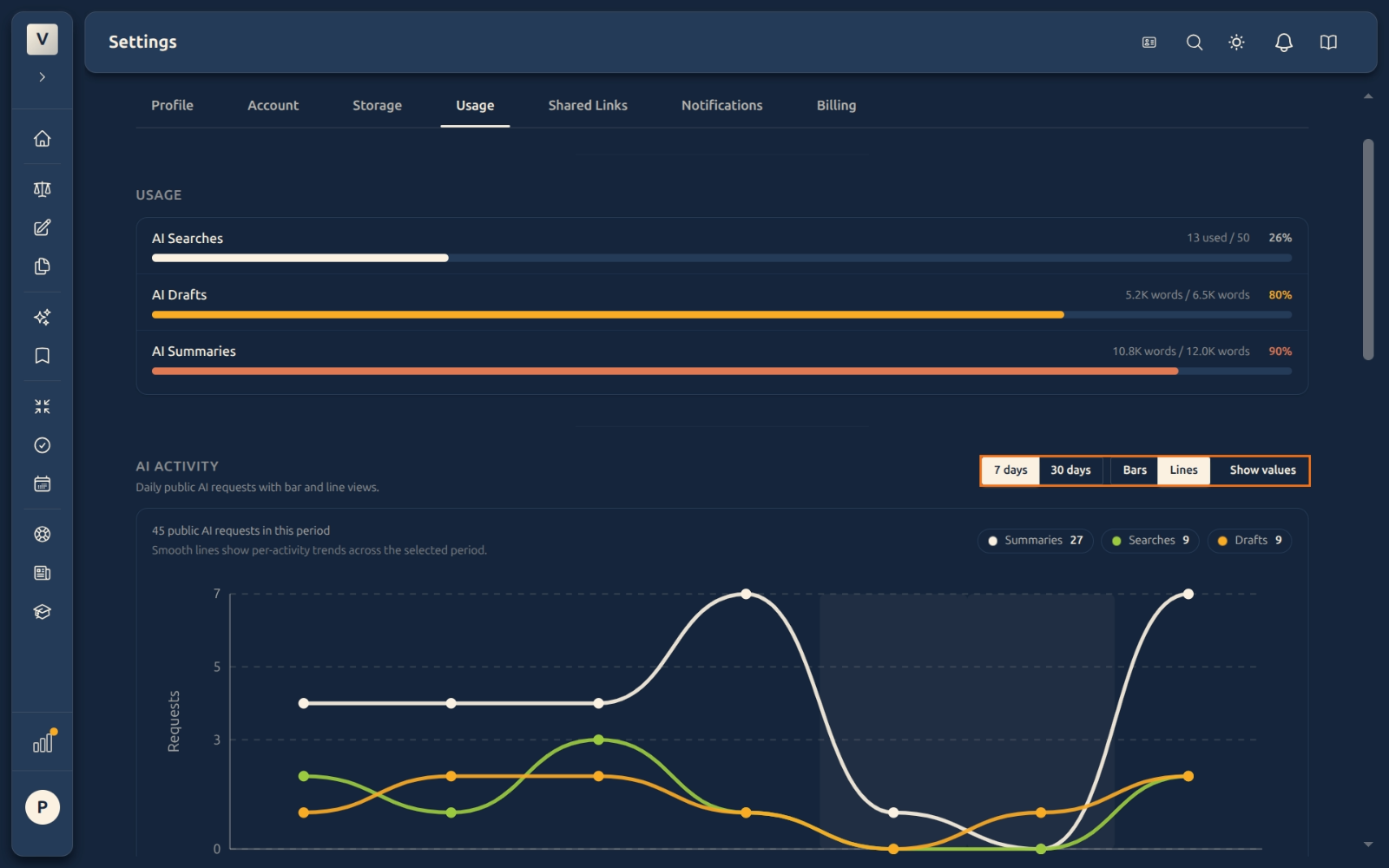Click the Settings page title
This screenshot has width=1389, height=868.
tap(142, 42)
